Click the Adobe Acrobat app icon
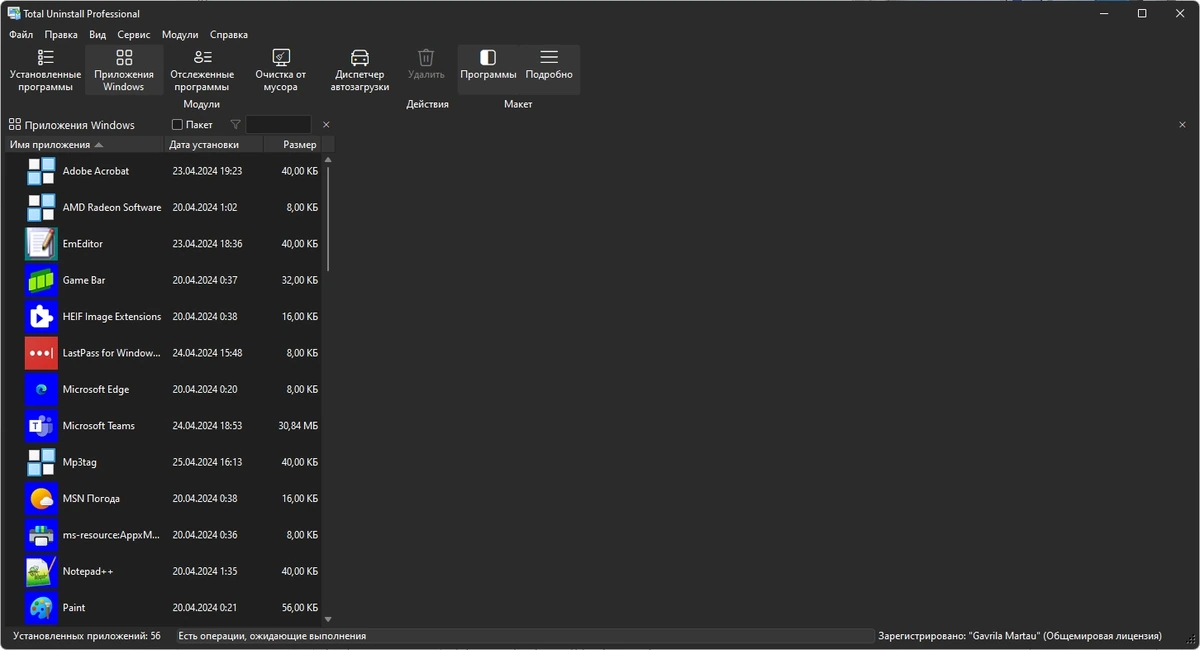This screenshot has height=650, width=1200. 41,171
